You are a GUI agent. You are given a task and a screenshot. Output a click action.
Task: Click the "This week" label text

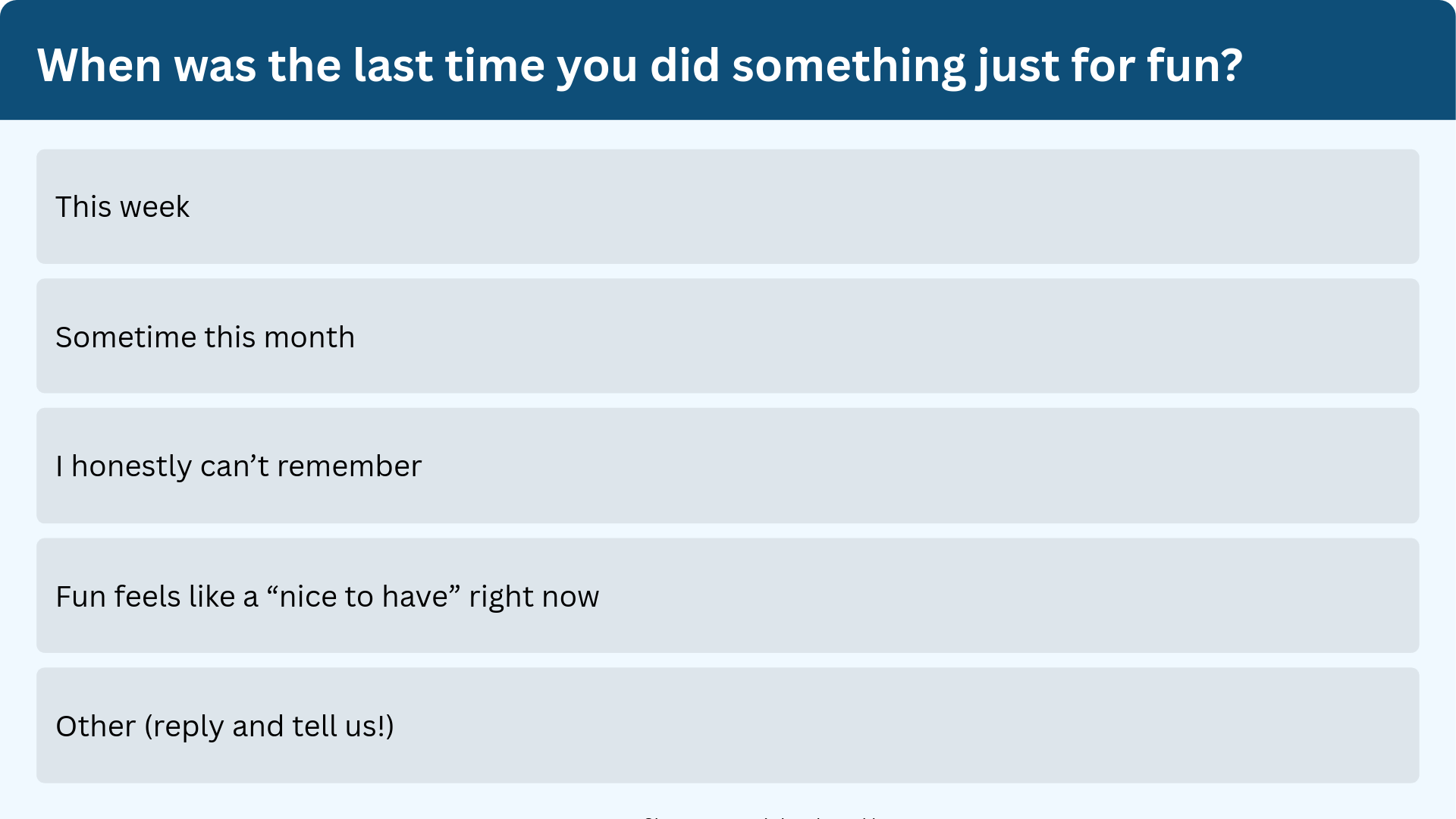(122, 207)
